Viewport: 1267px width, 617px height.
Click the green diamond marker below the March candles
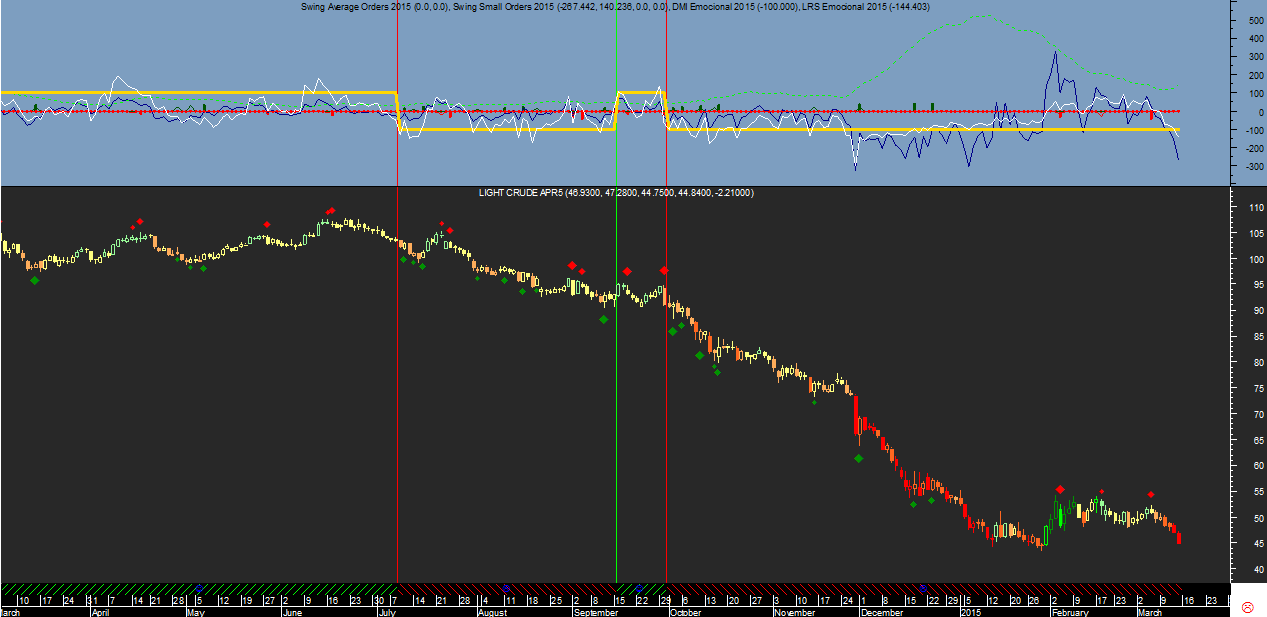click(x=35, y=280)
